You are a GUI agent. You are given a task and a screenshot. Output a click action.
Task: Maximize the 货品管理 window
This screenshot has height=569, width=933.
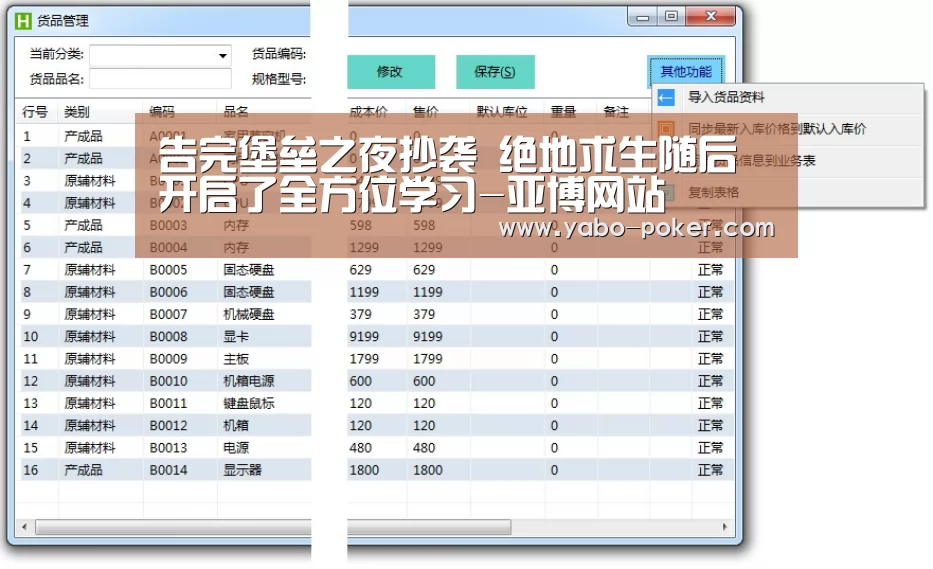pyautogui.click(x=671, y=17)
